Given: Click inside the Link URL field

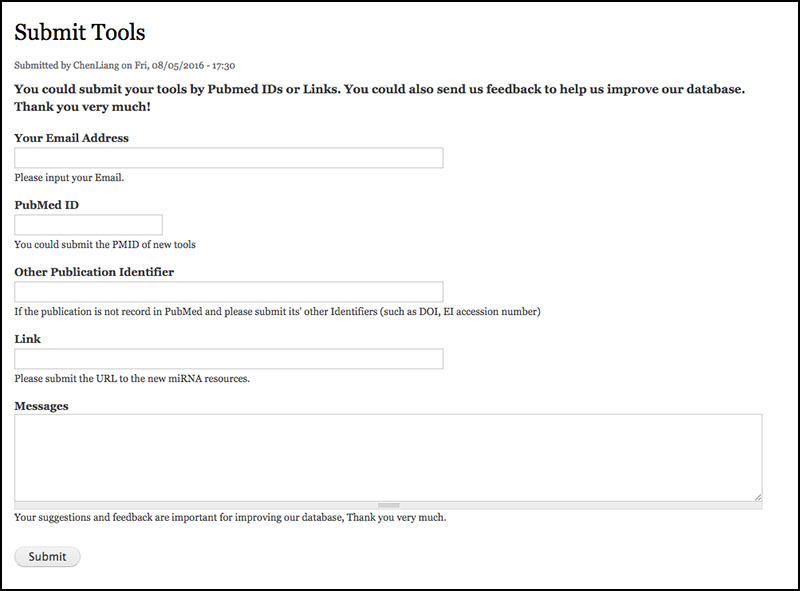Looking at the screenshot, I should point(229,359).
